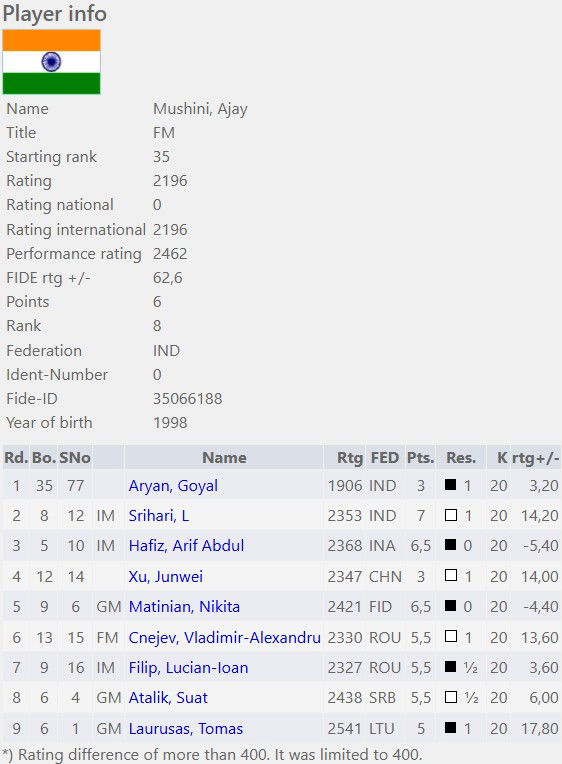
Task: Open Matinian, Nikita player link
Action: pyautogui.click(x=184, y=607)
